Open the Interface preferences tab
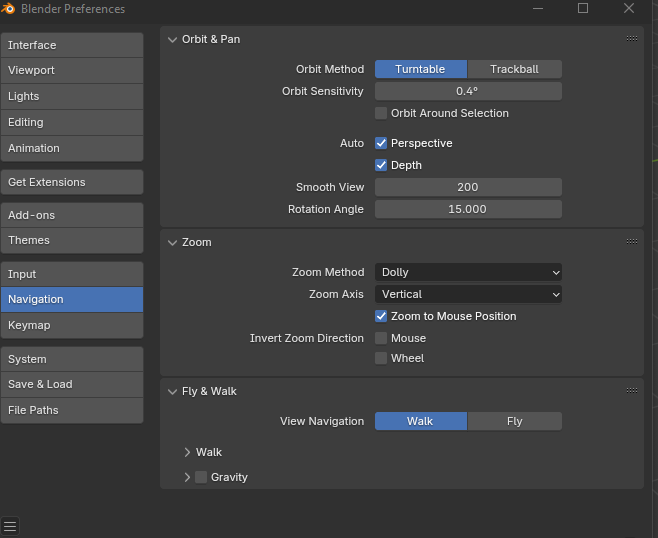Viewport: 658px width, 538px height. [x=72, y=45]
